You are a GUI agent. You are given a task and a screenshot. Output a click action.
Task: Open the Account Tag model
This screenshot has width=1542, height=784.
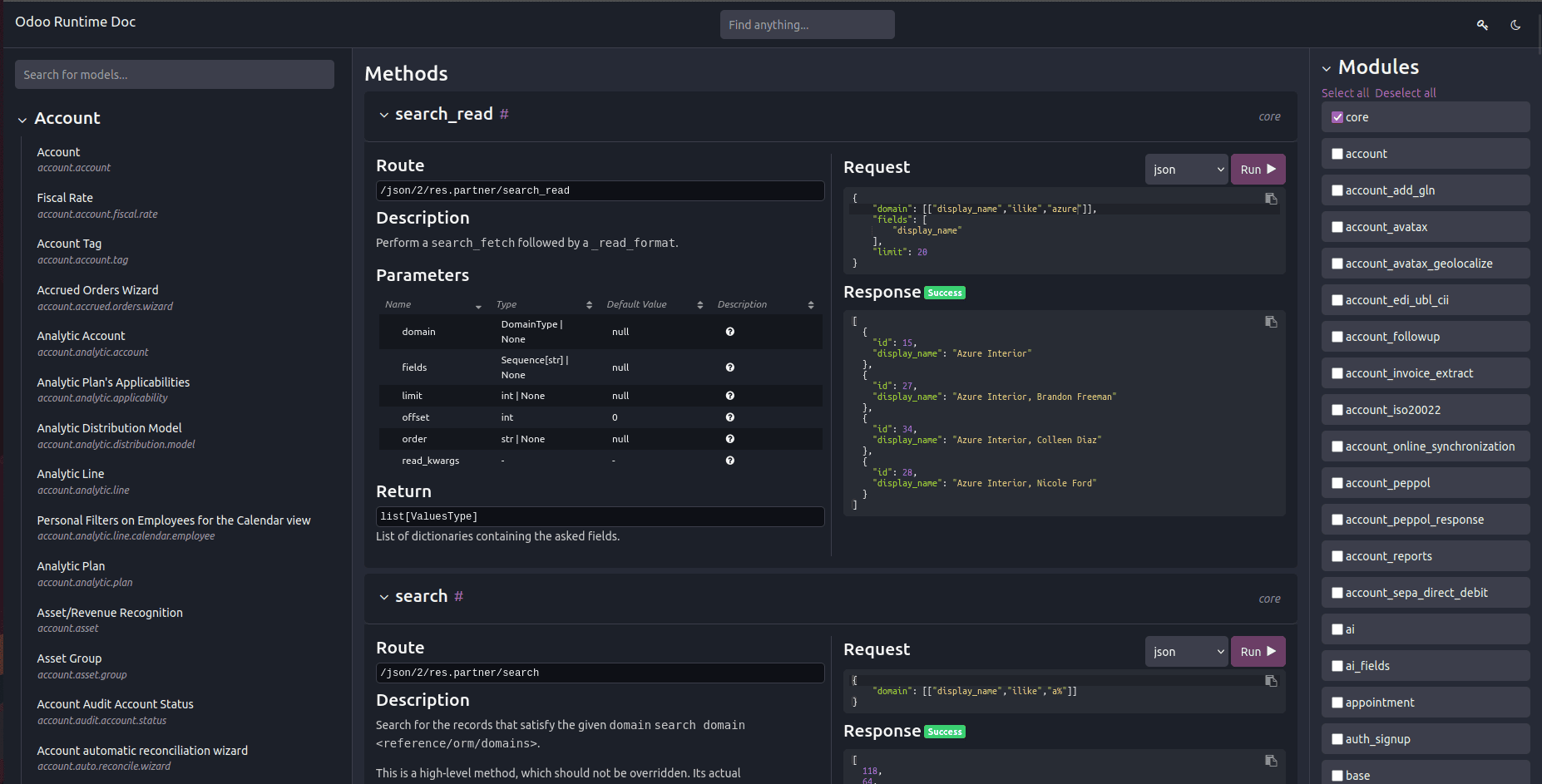[82, 251]
